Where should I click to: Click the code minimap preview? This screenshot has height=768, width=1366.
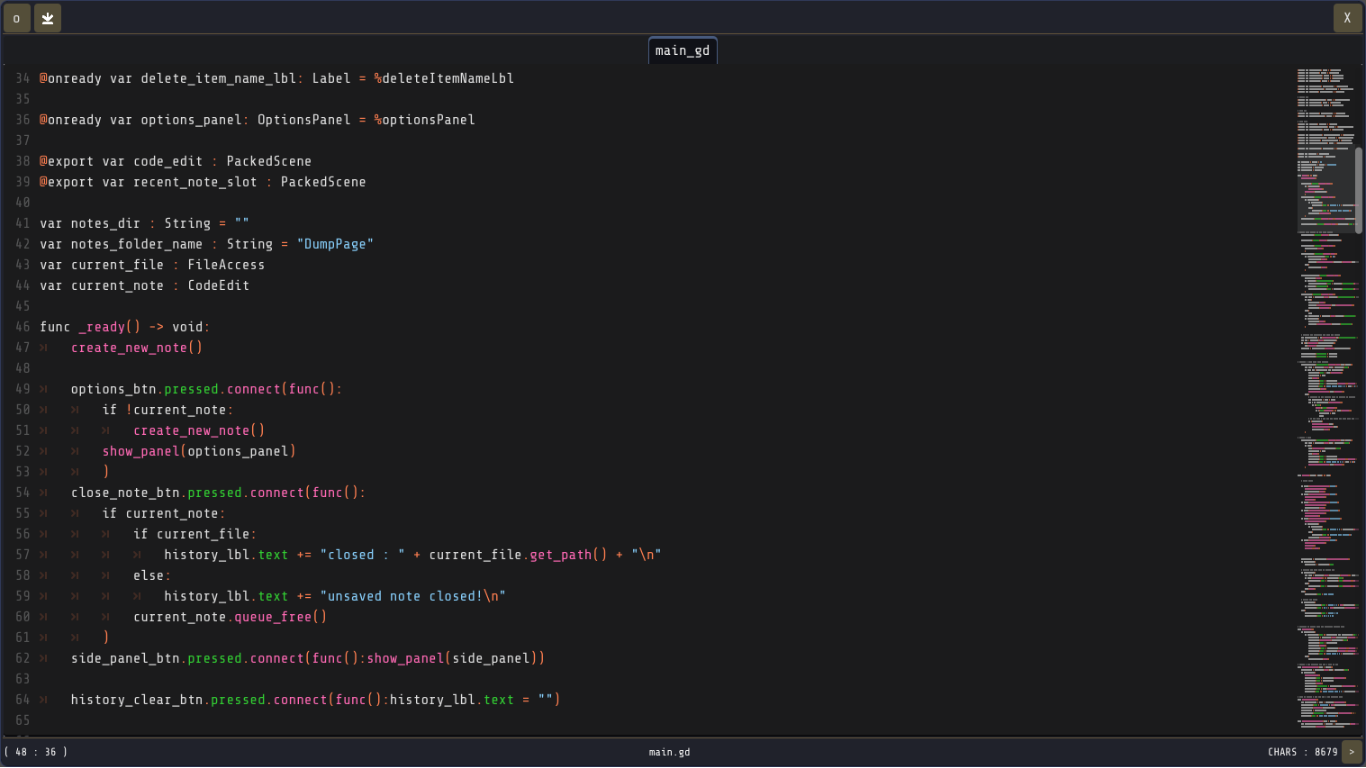click(x=1325, y=400)
